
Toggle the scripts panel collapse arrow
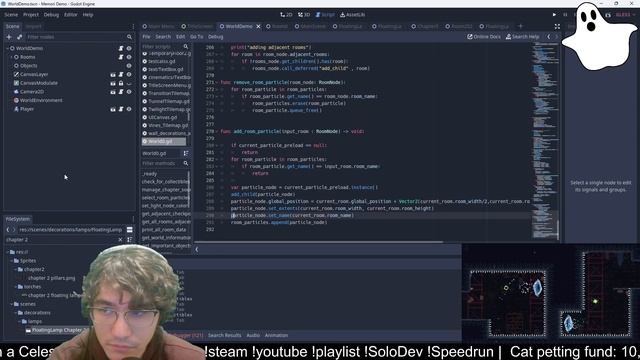pyautogui.click(x=197, y=249)
